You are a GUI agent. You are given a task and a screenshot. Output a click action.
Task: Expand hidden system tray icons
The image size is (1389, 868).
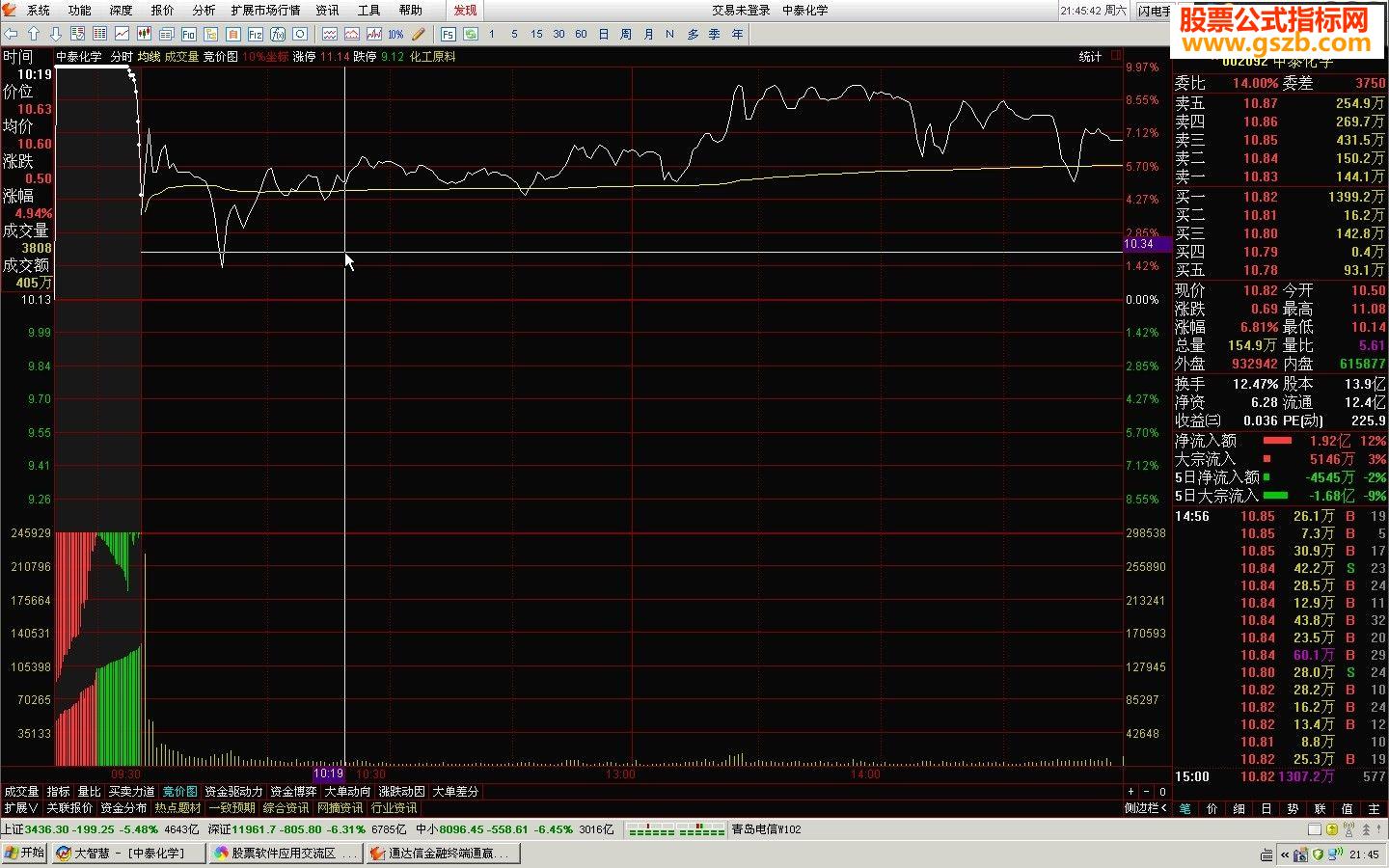1285,854
